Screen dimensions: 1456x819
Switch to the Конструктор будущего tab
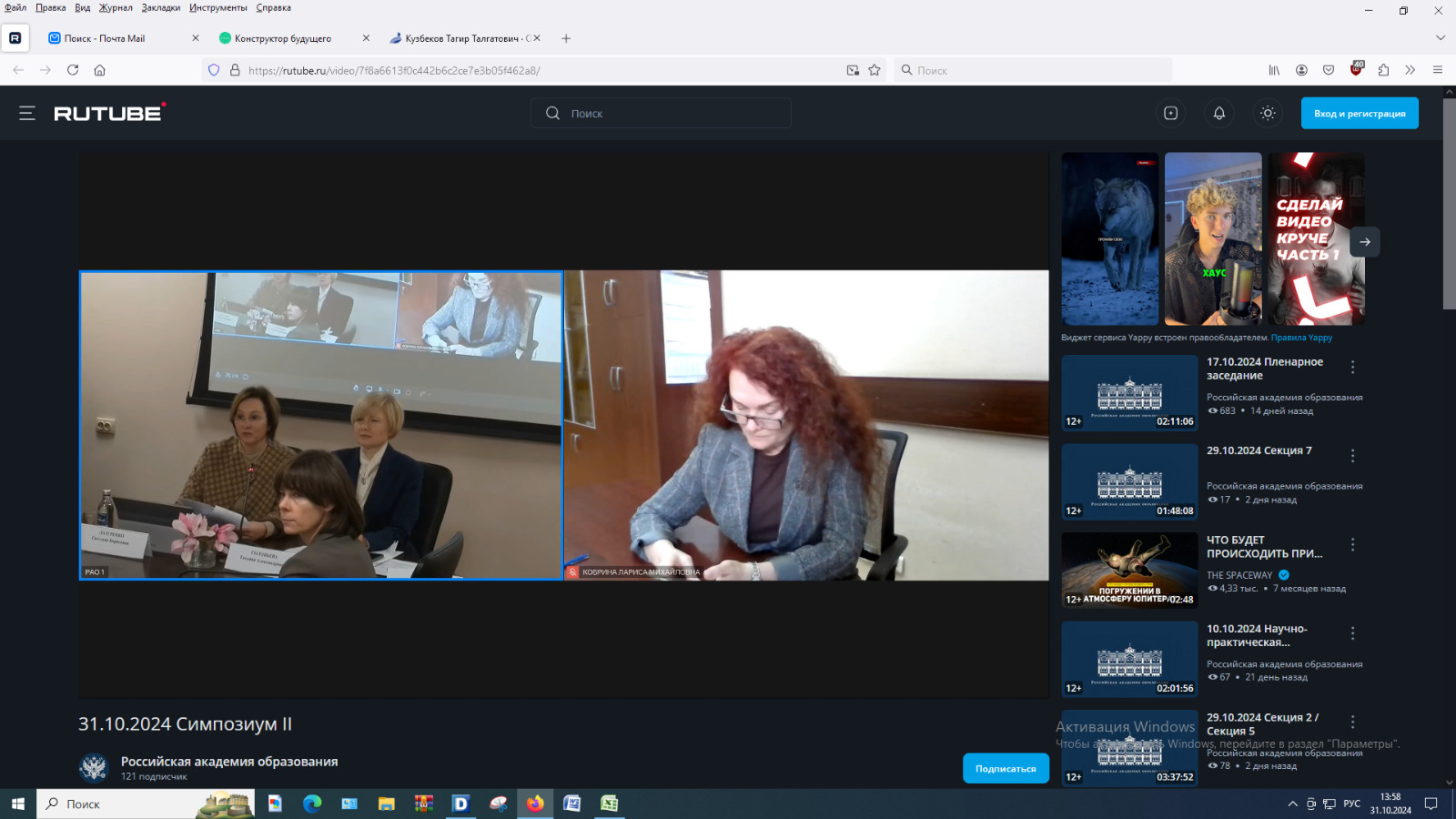pos(283,38)
